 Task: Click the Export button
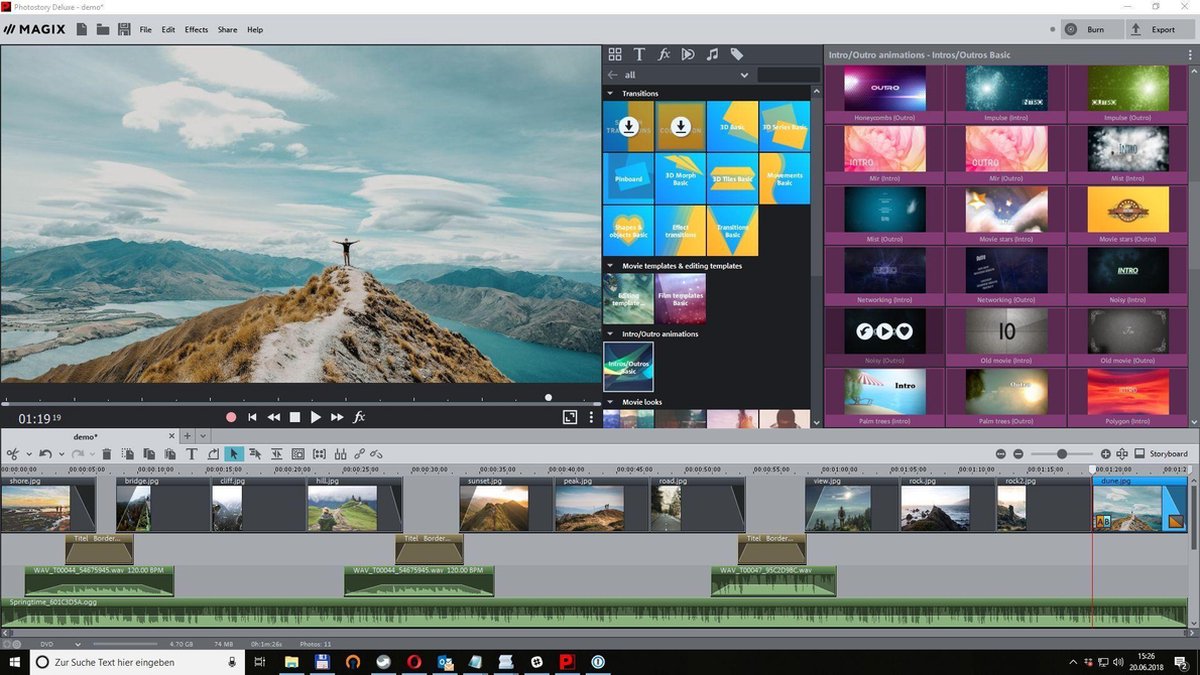(1160, 29)
